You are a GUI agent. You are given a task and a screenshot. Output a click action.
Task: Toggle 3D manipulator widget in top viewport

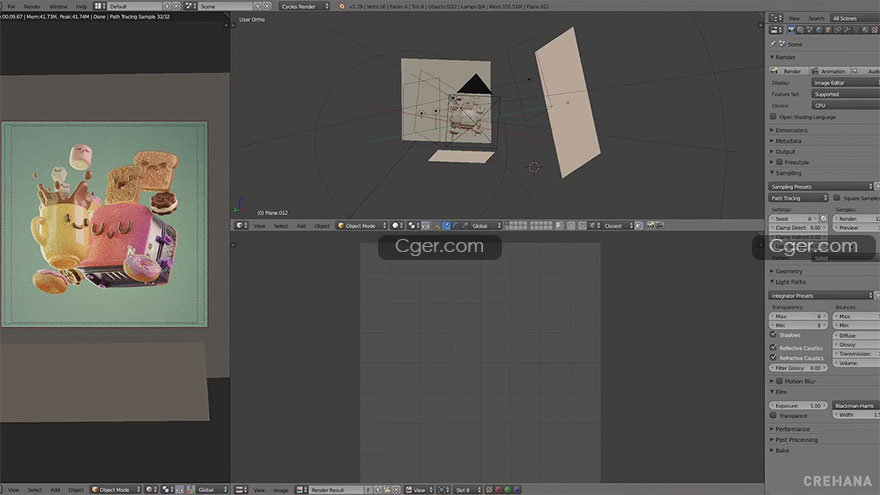point(437,226)
